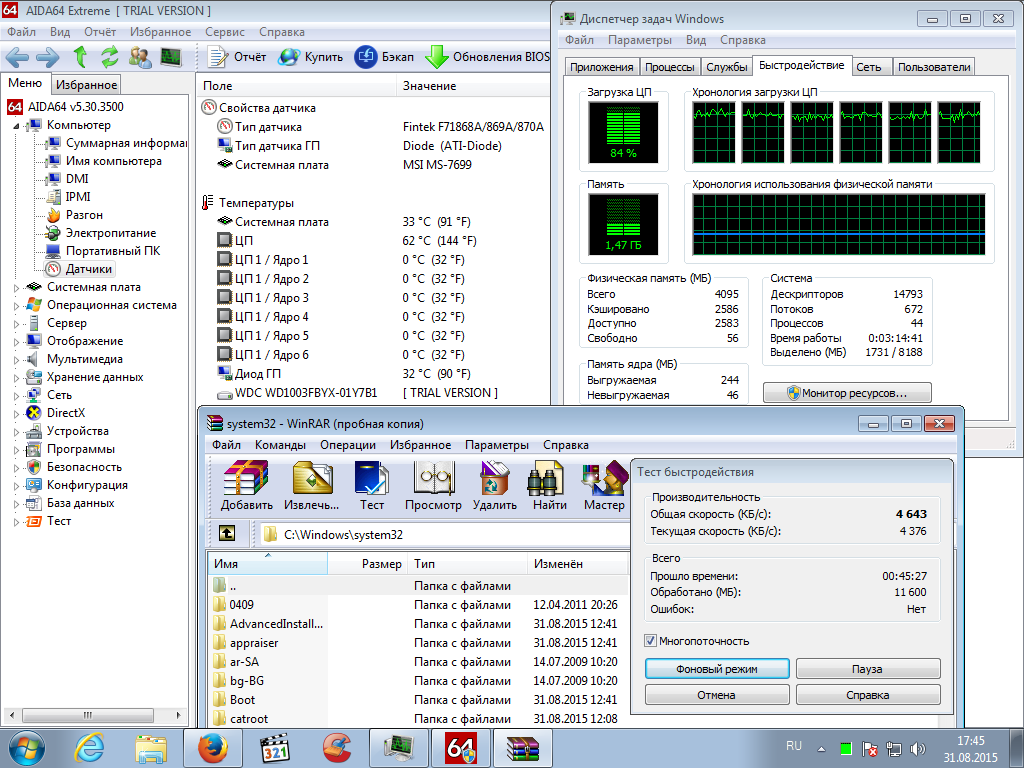Screen dimensions: 1024x768
Task: Open Internet Explorer from the taskbar
Action: click(x=89, y=748)
